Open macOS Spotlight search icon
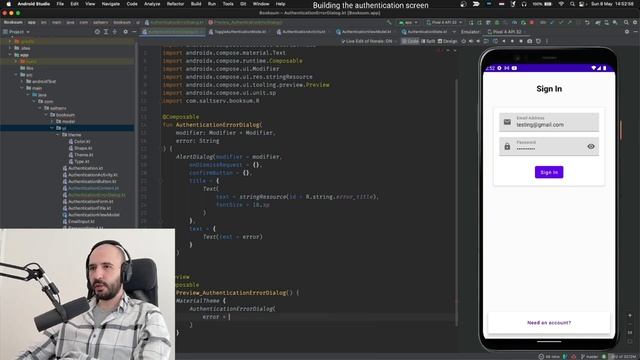Viewport: 640px width, 360px height. pos(572,4)
